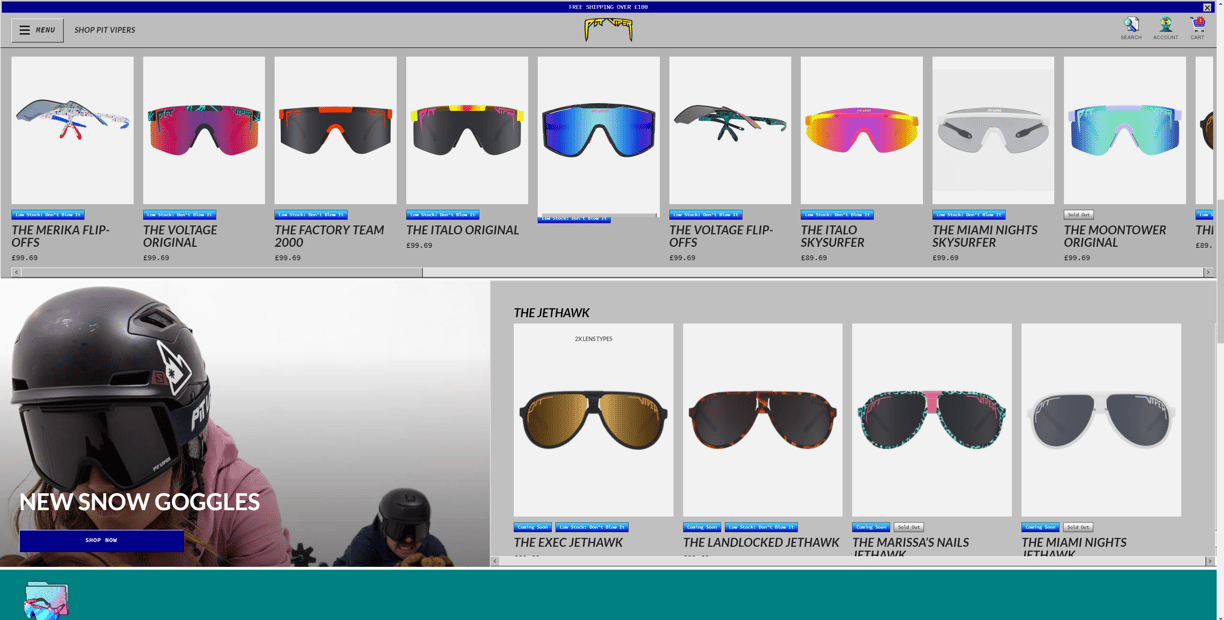Click 'THE VOLTAGE FLIP-OFFS' title
The width and height of the screenshot is (1224, 620).
pos(721,236)
